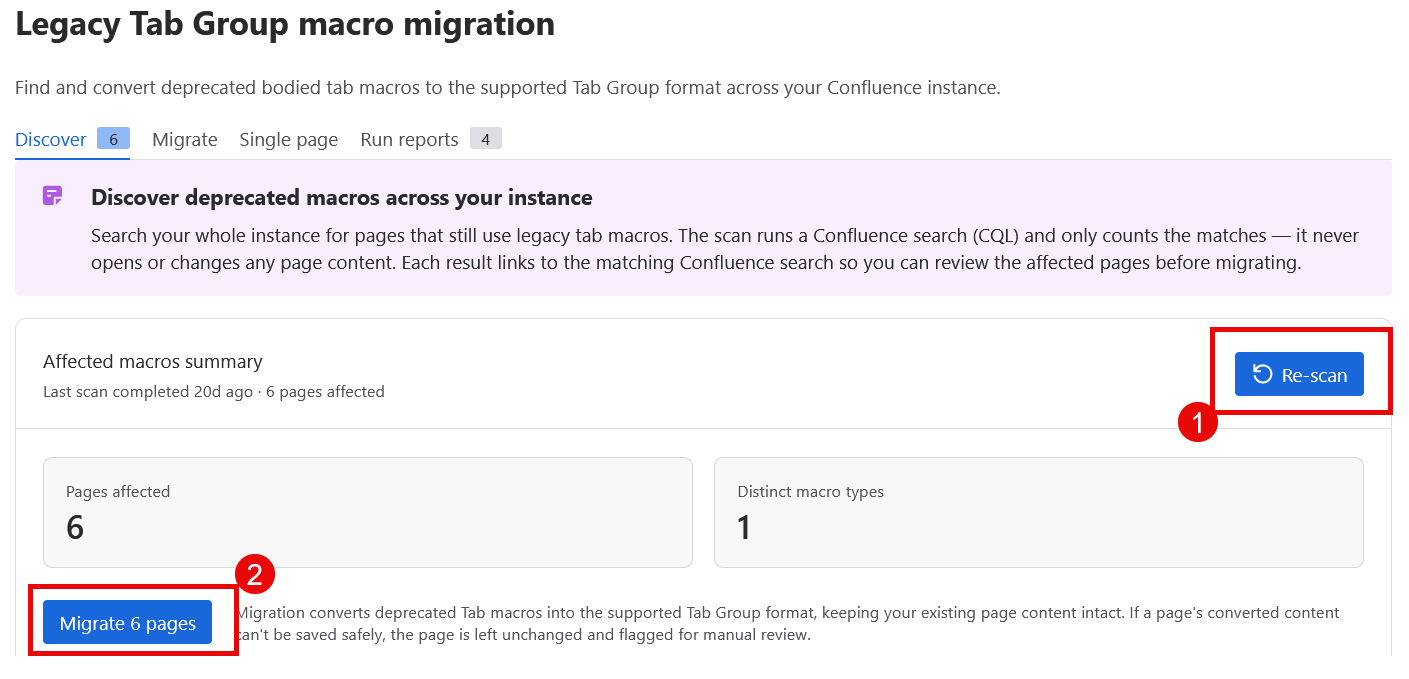Click the red annotation marker numbered 2
The height and width of the screenshot is (679, 1409).
coord(255,574)
